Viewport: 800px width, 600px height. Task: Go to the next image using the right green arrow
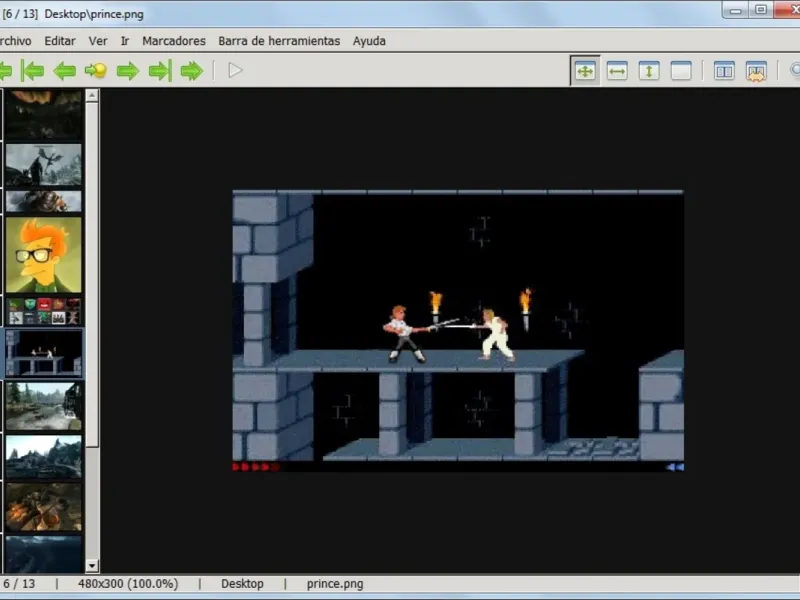pos(128,70)
